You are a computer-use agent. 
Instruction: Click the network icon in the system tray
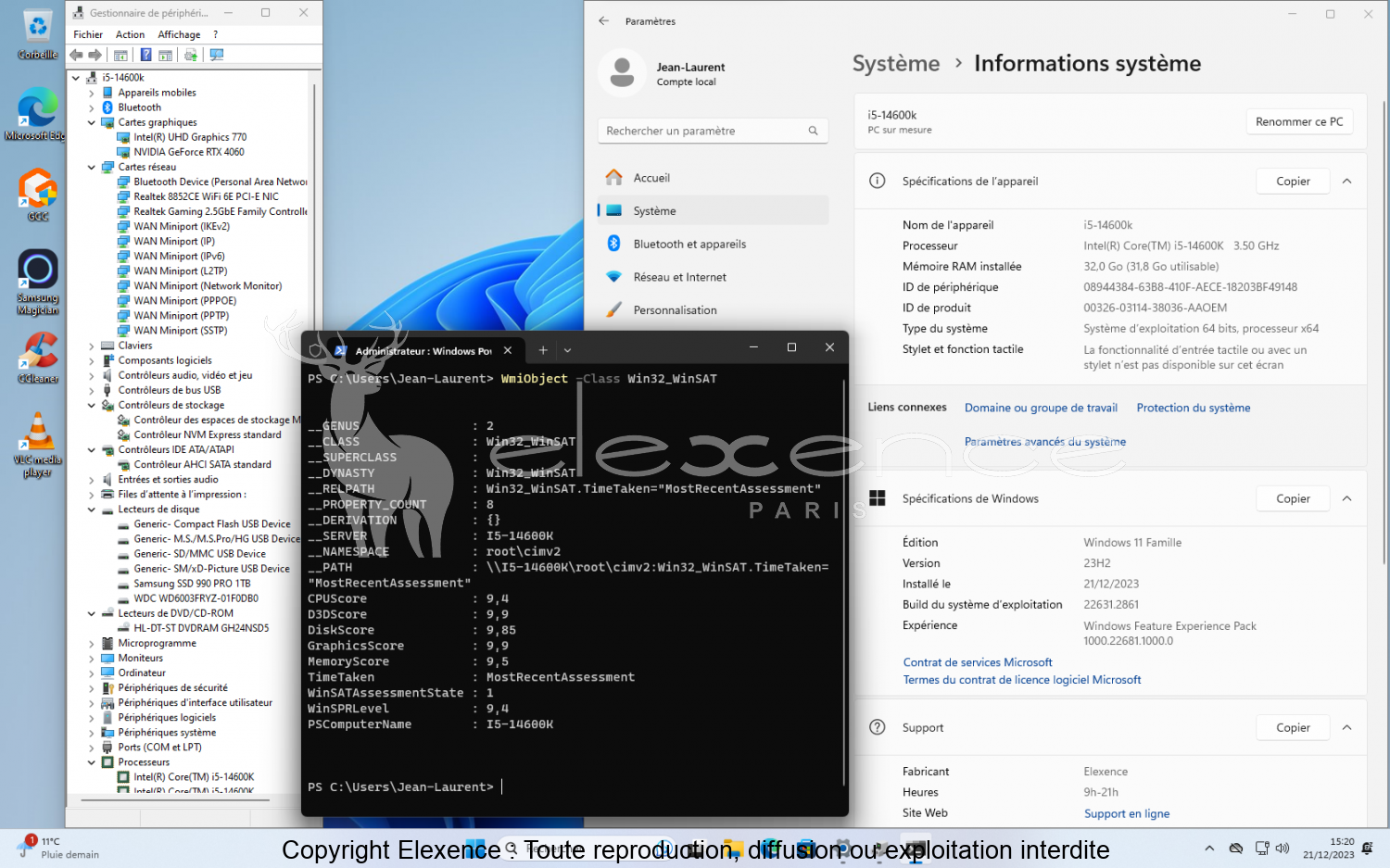(1261, 848)
